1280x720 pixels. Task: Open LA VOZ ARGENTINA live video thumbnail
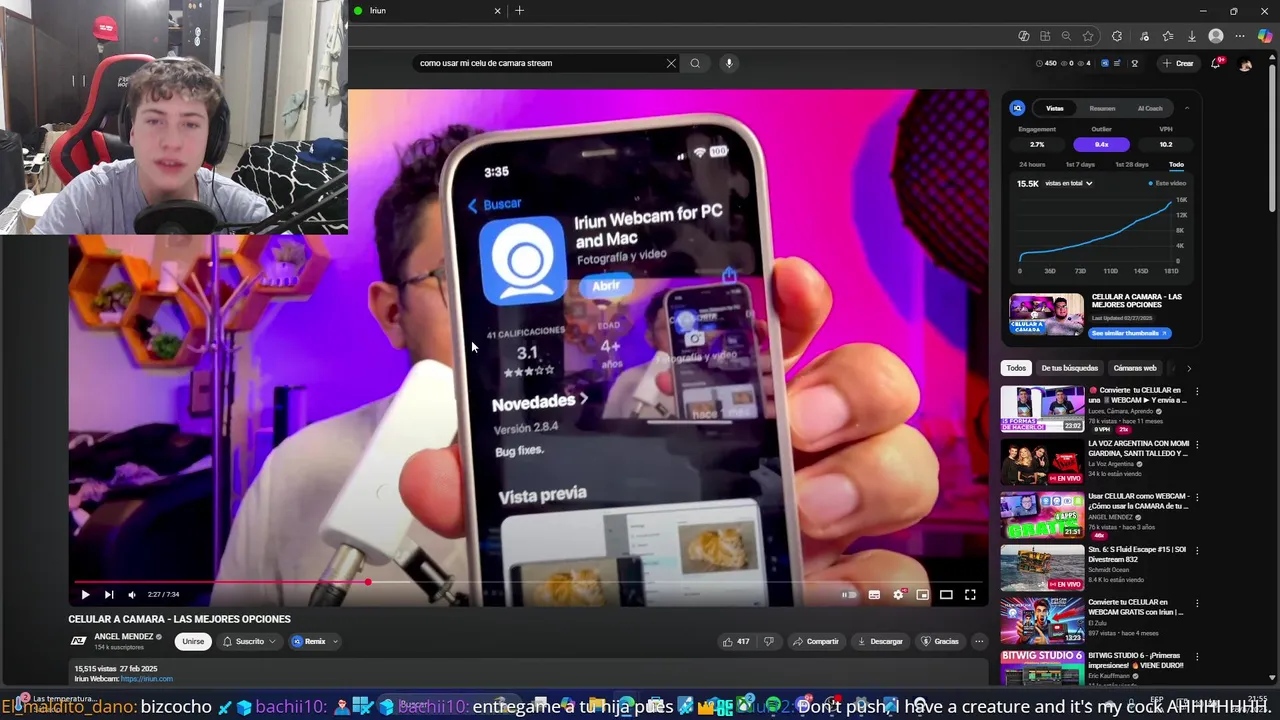click(x=1042, y=462)
